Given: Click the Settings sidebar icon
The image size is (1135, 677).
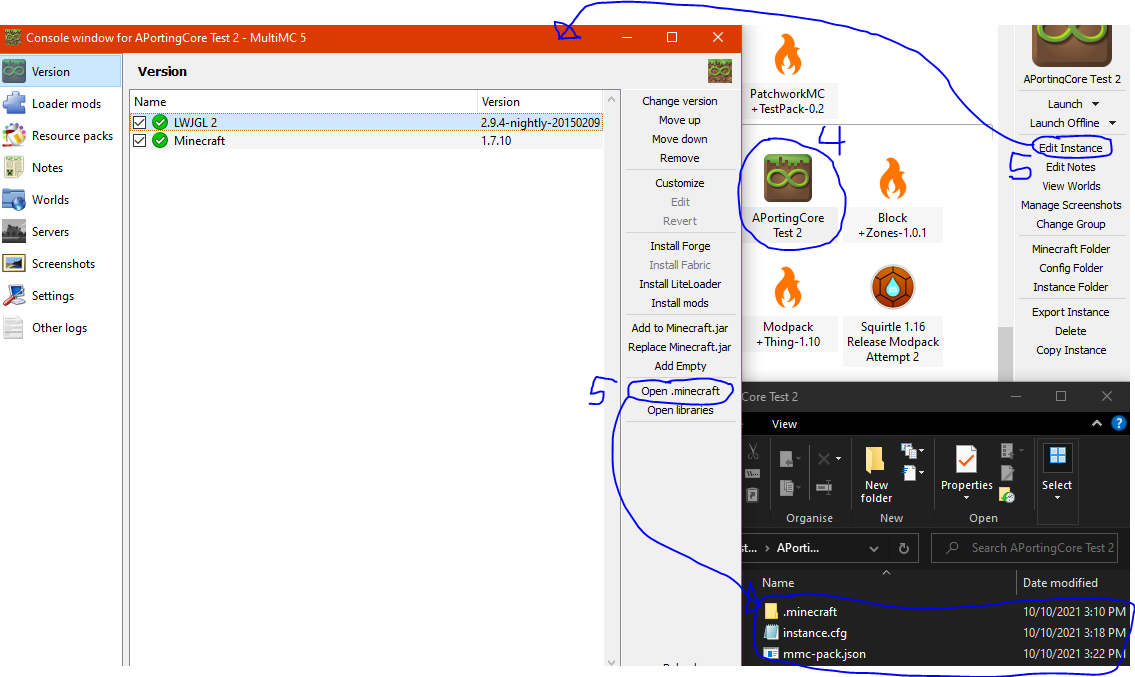Looking at the screenshot, I should 14,295.
